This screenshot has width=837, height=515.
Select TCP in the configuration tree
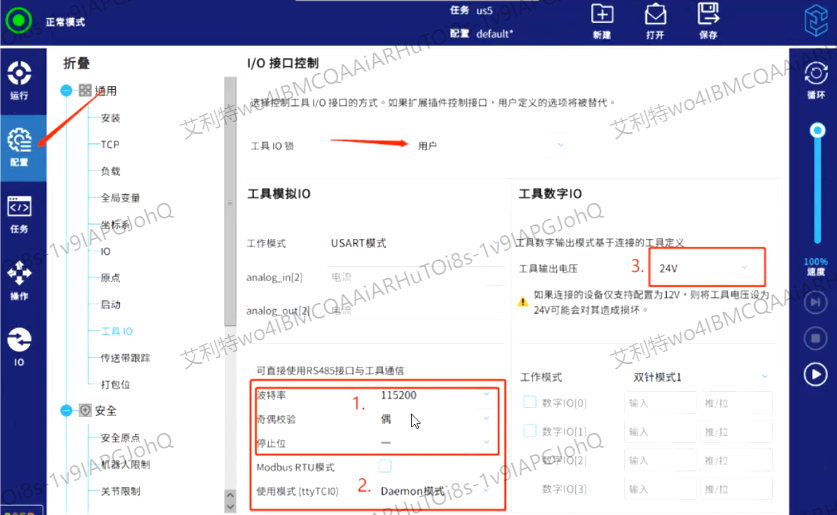tap(110, 145)
